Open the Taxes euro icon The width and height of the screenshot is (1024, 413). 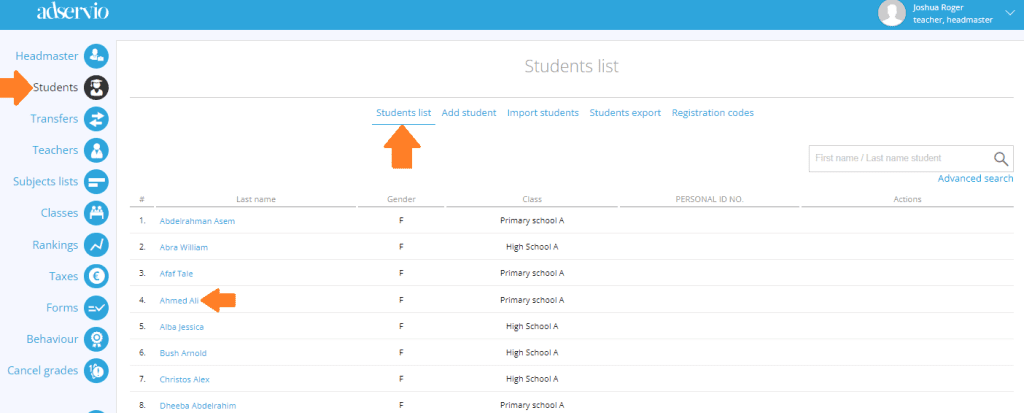(96, 276)
